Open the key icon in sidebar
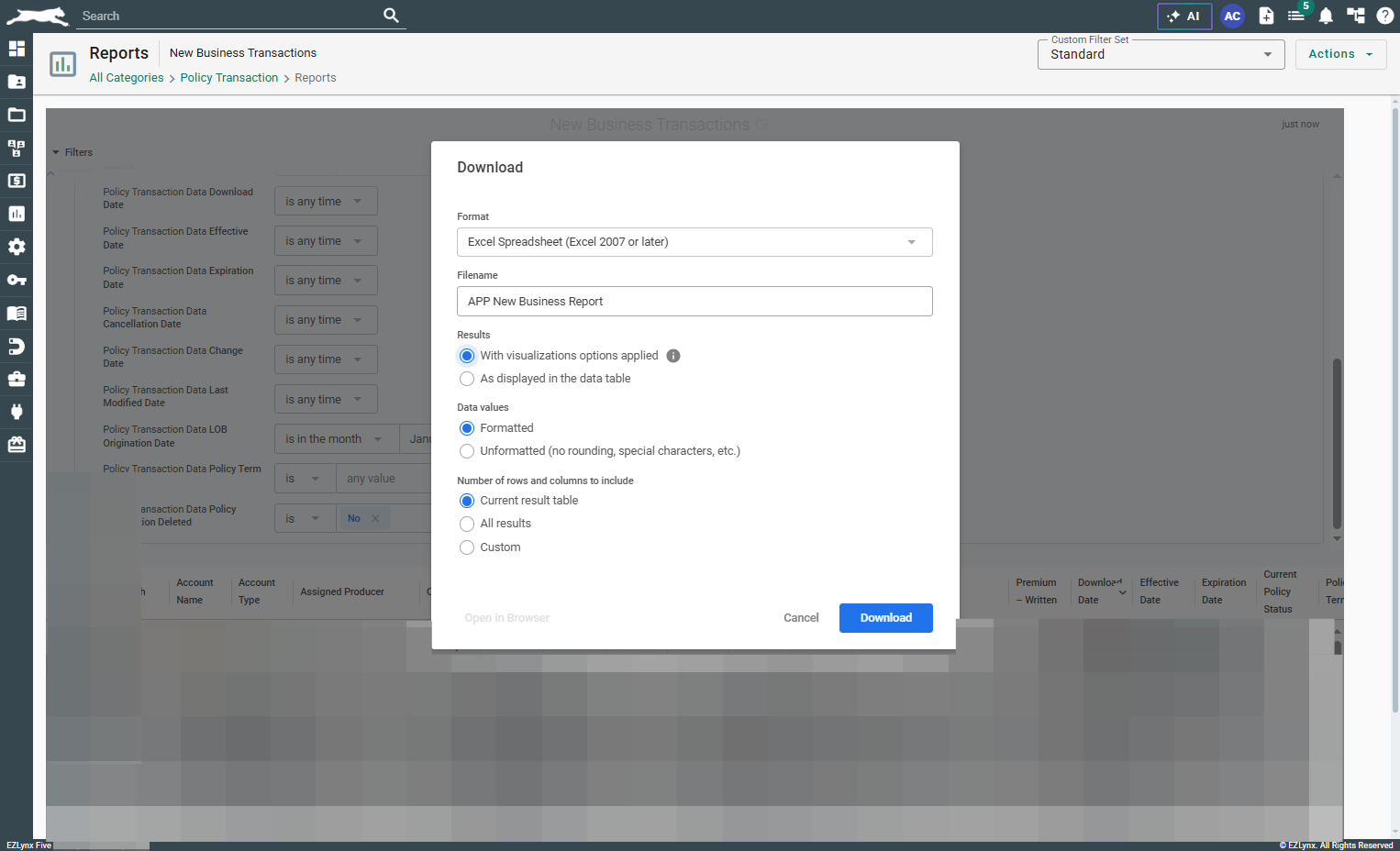The image size is (1400, 851). [17, 280]
